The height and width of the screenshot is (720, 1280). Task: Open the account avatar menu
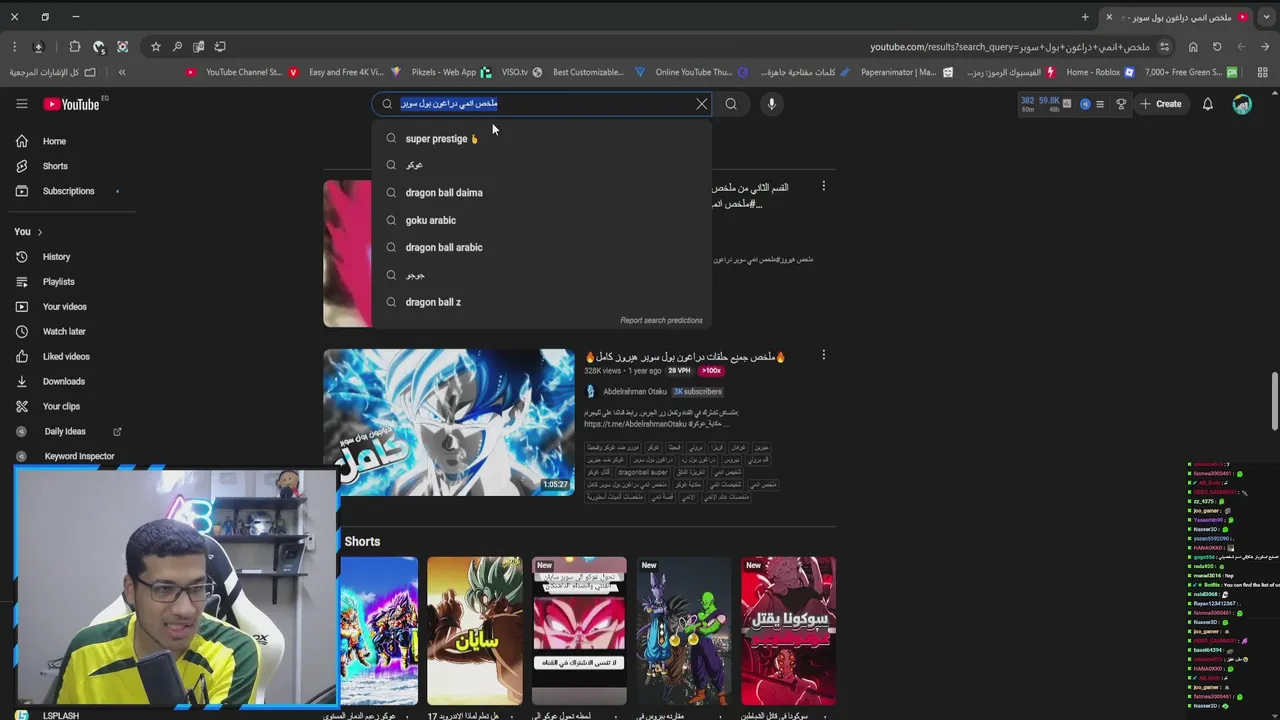coord(1242,104)
